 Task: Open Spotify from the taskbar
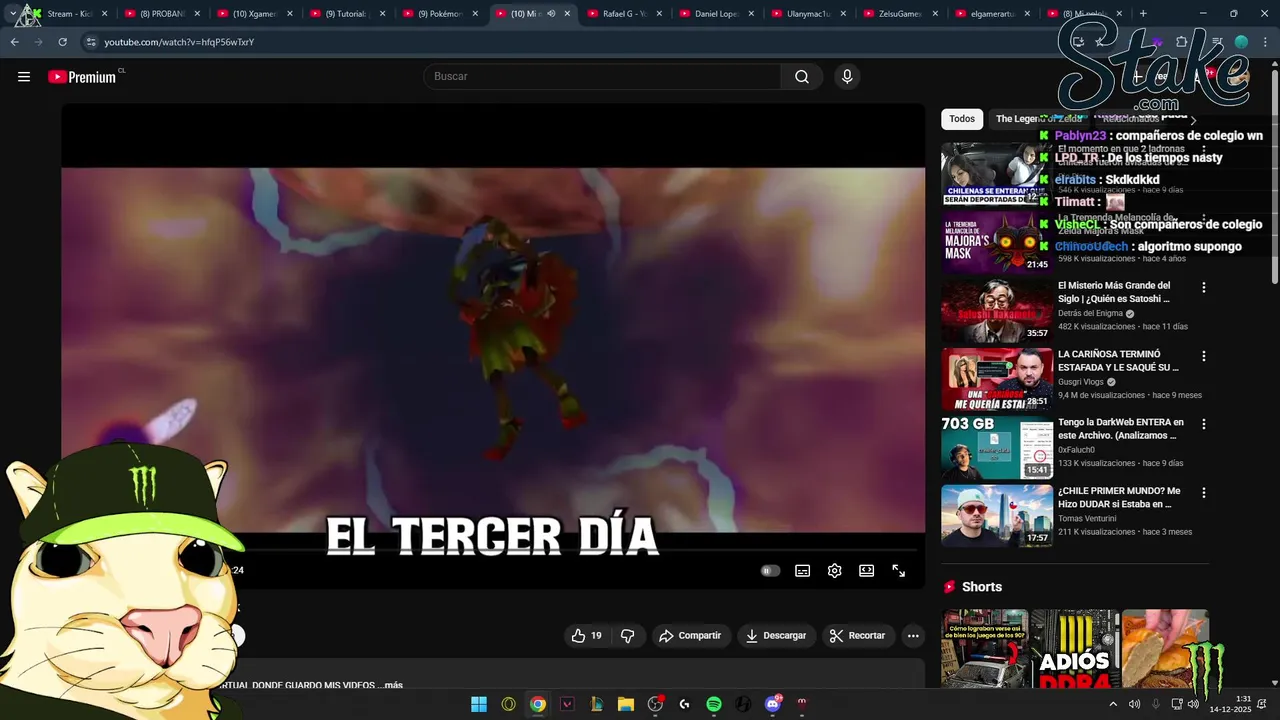click(x=714, y=704)
